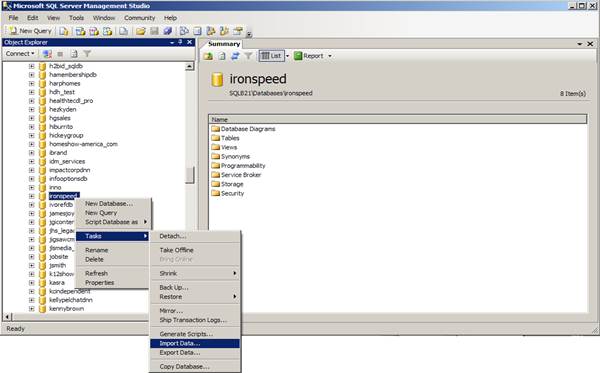Screen dimensions: 600x373
Task: Click the Name column header
Action: tap(398, 119)
